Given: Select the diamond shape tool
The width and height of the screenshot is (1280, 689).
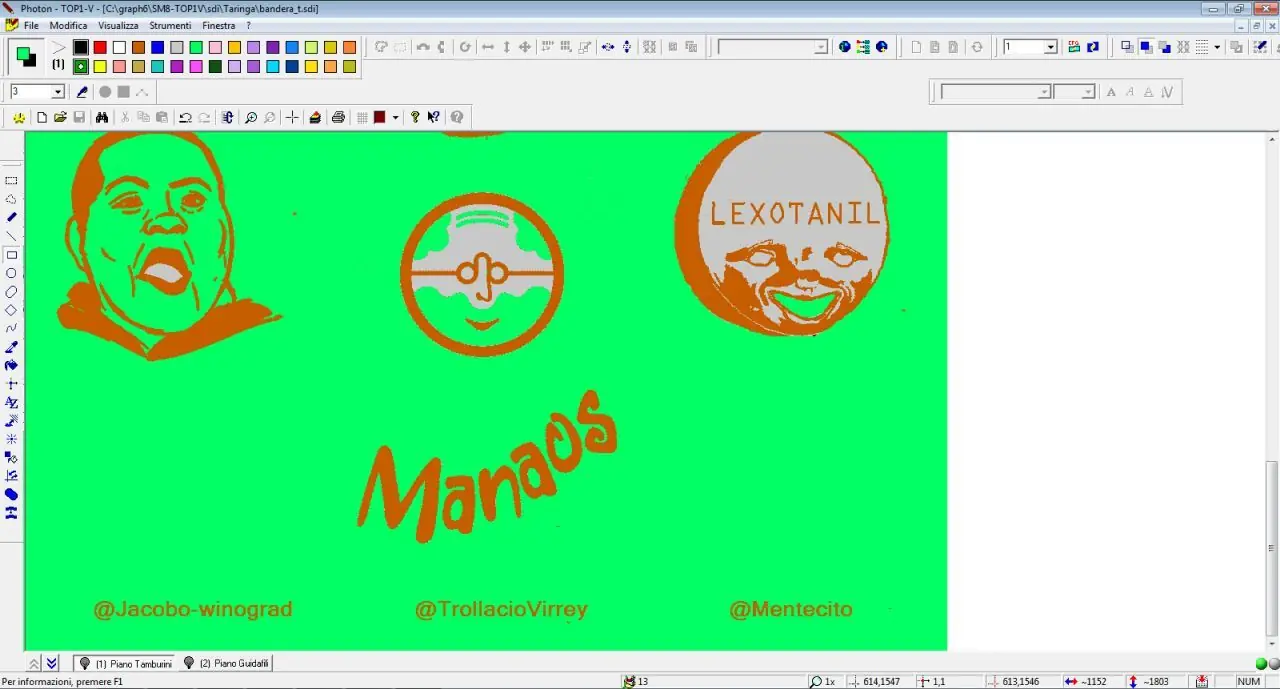Looking at the screenshot, I should pos(12,310).
